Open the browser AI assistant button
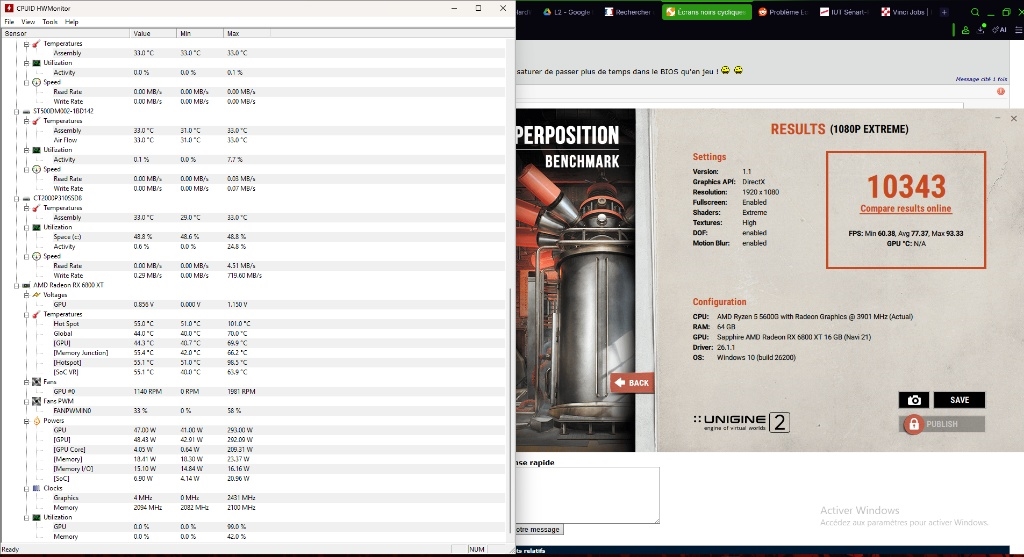 click(x=999, y=29)
